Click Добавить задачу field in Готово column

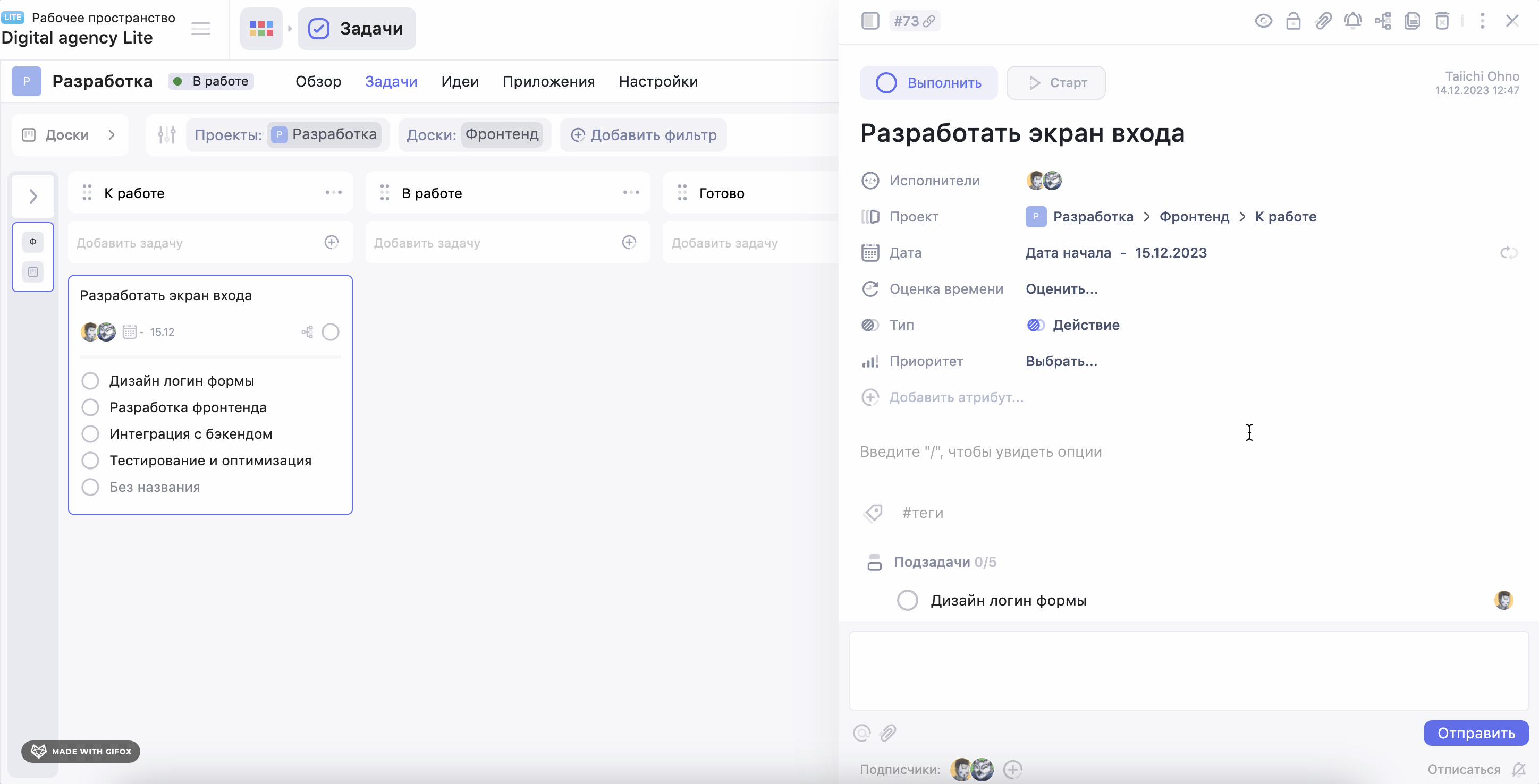750,243
